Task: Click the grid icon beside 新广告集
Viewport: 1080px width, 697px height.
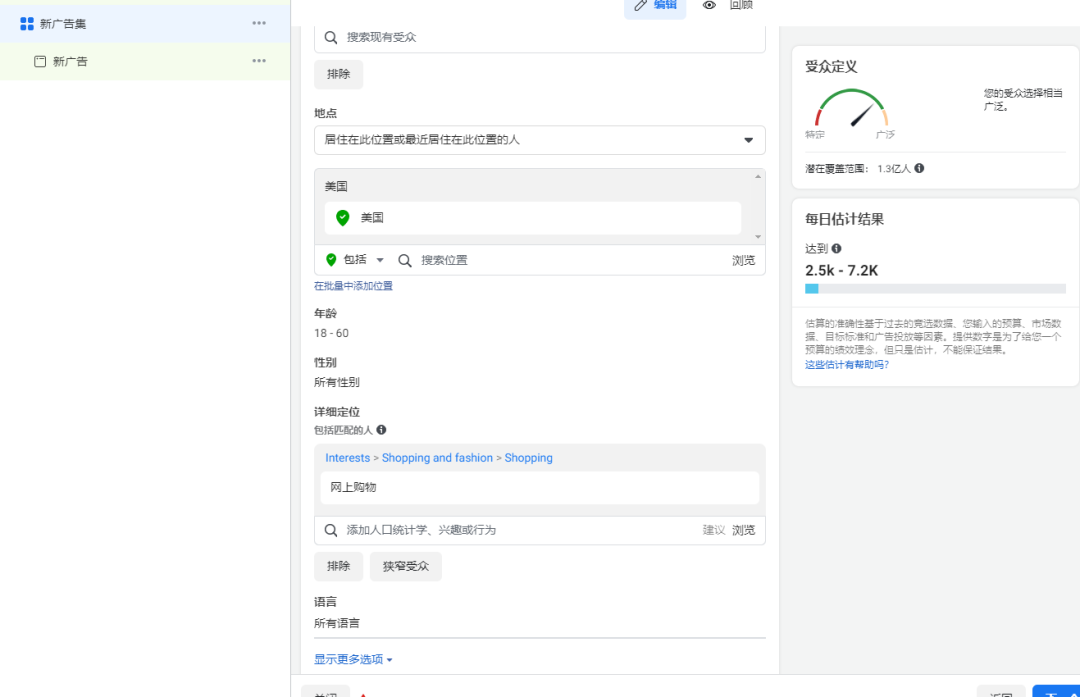Action: [26, 22]
